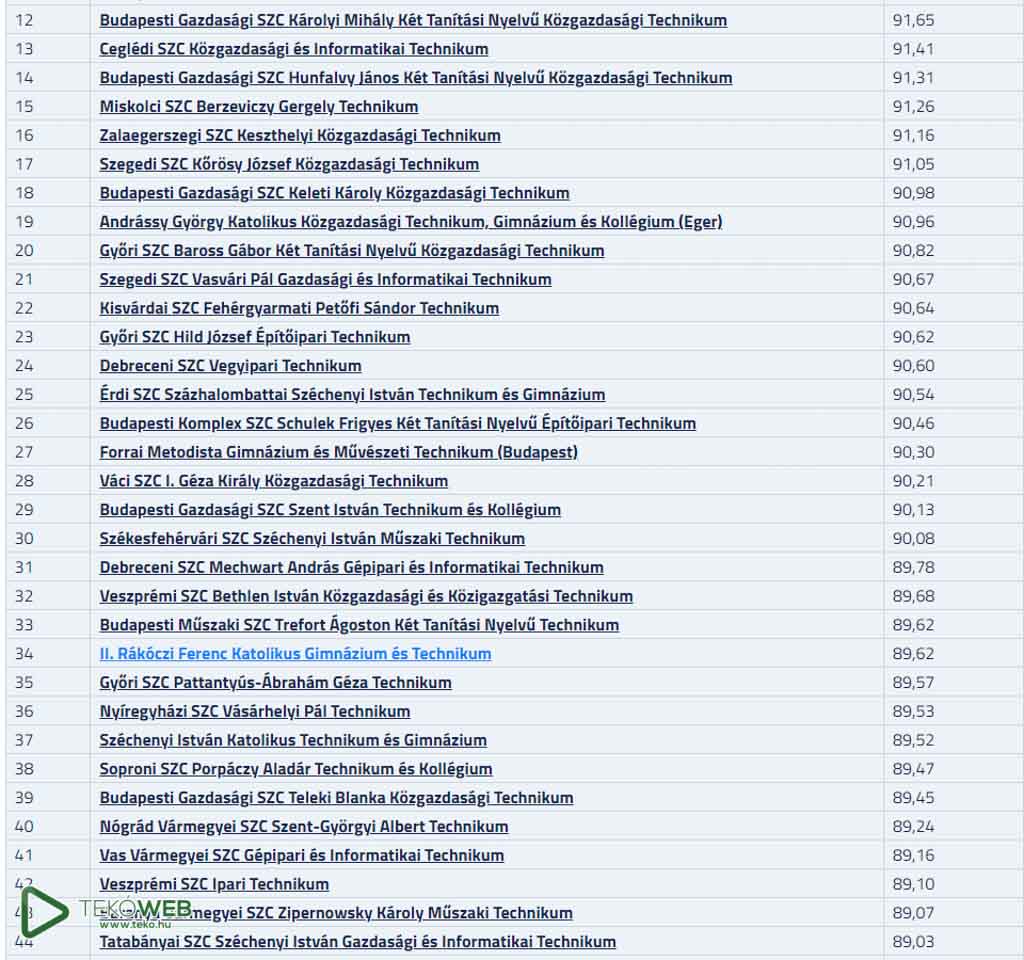1024x960 pixels.
Task: Select score value 91,16
Action: pyautogui.click(x=913, y=135)
